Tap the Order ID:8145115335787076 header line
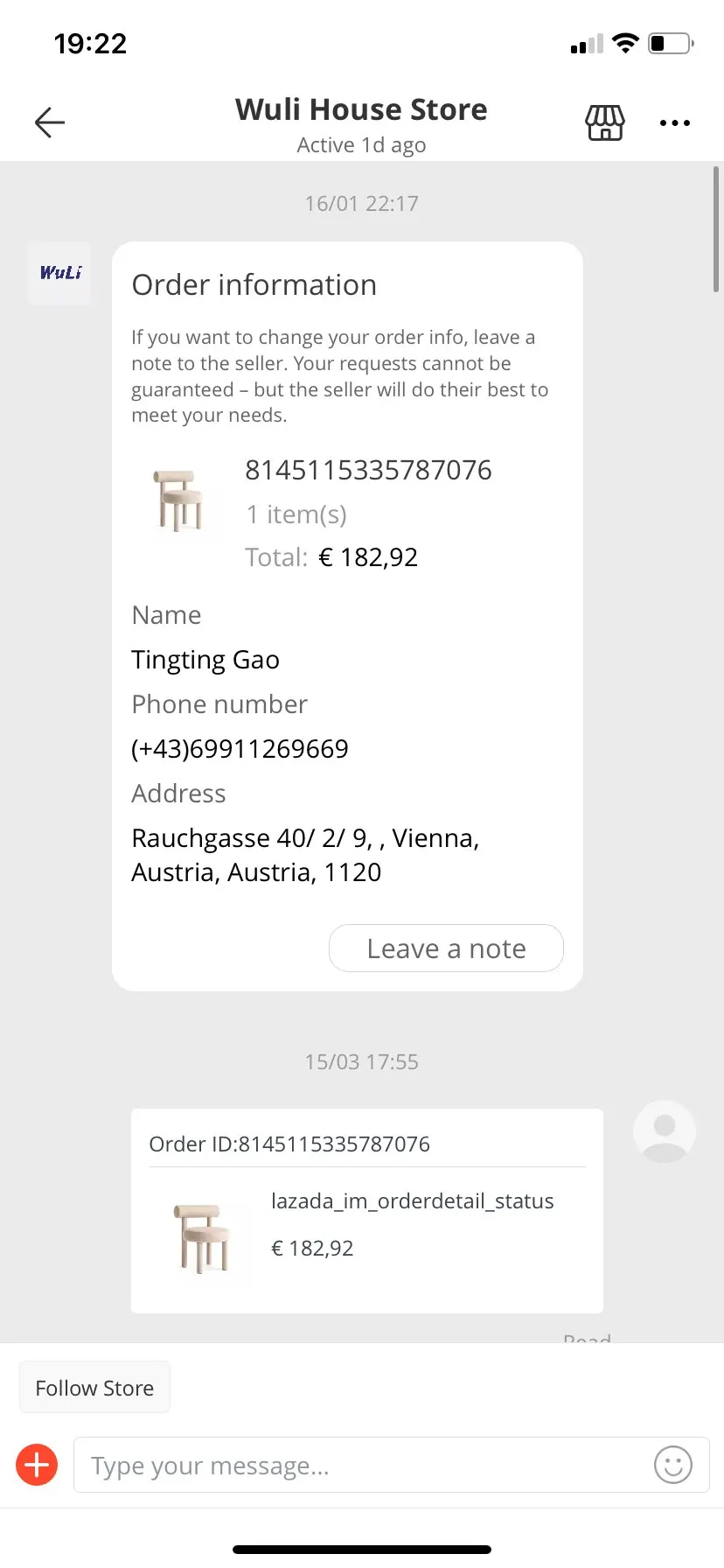Viewport: 724px width, 1568px height. (289, 1144)
